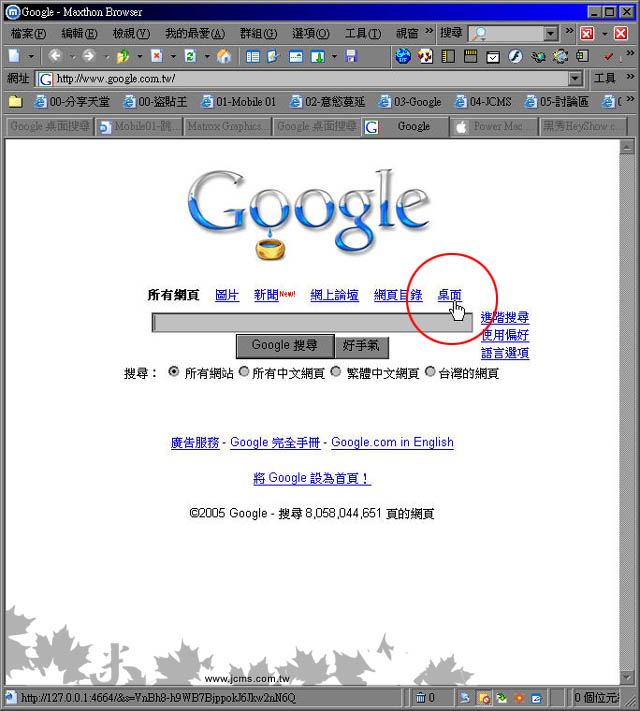Screen dimensions: 640x711
Task: Click the vertical scrollbar up arrow
Action: click(627, 147)
